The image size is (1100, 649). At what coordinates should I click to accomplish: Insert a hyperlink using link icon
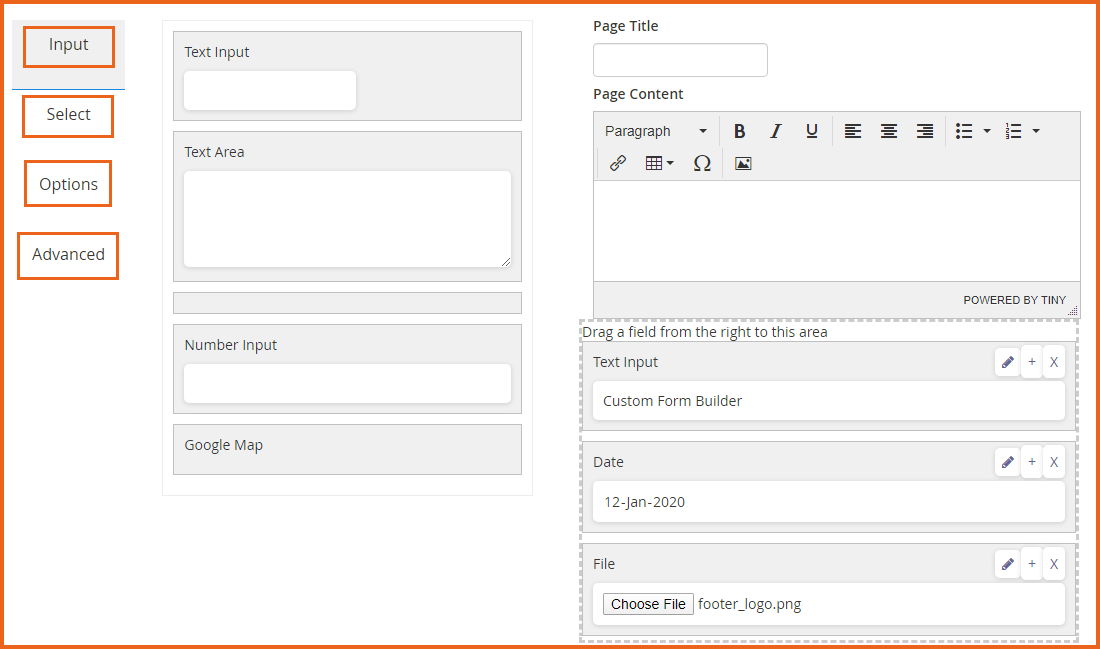tap(618, 163)
